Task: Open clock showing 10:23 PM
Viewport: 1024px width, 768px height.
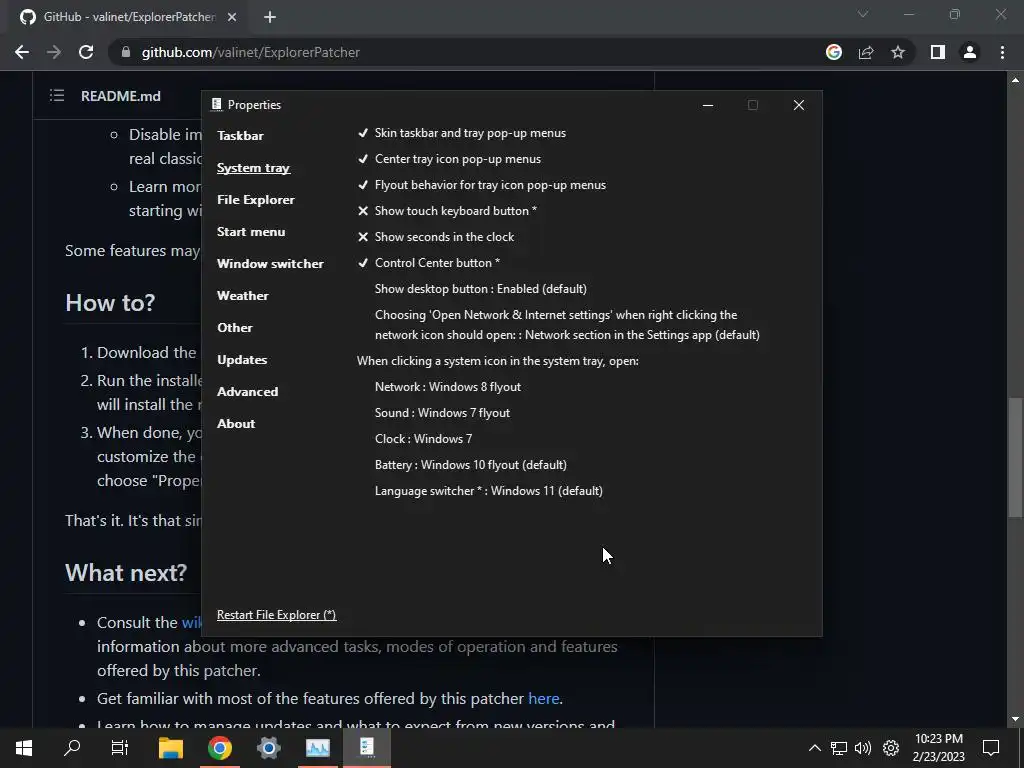Action: 938,748
